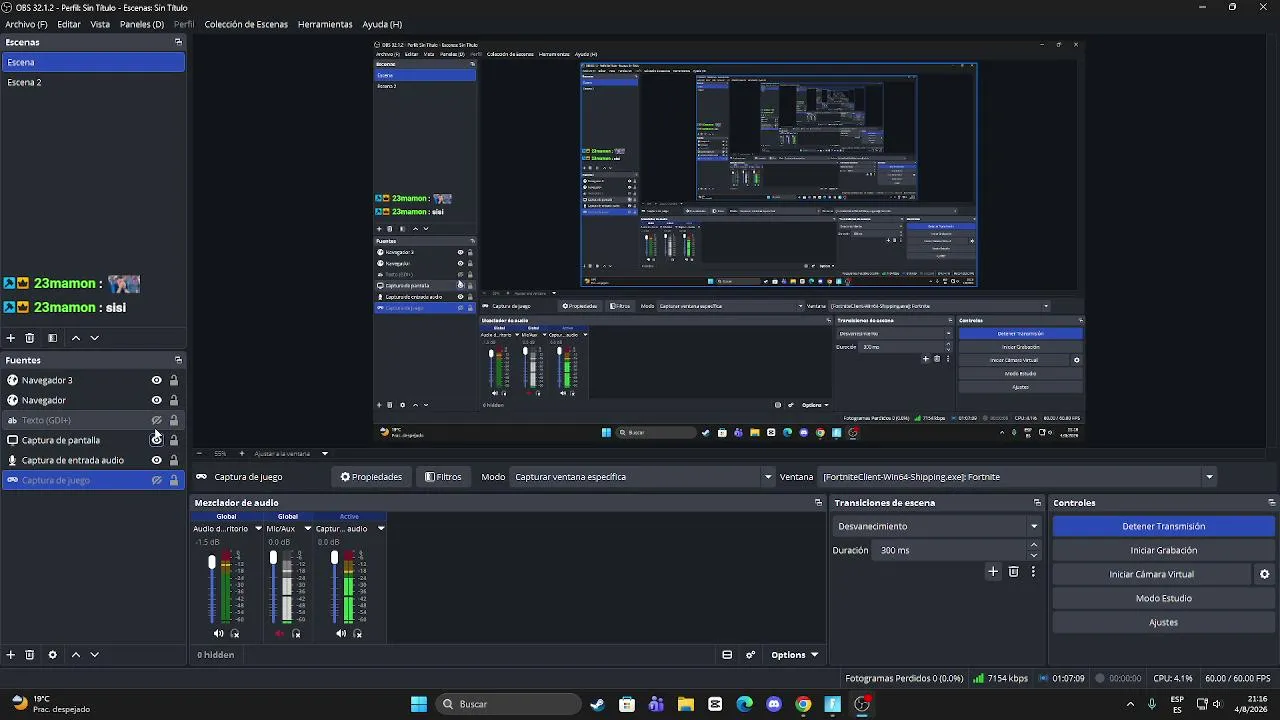
Task: Toggle mixer layout icon in audio mixer footer
Action: tap(727, 655)
